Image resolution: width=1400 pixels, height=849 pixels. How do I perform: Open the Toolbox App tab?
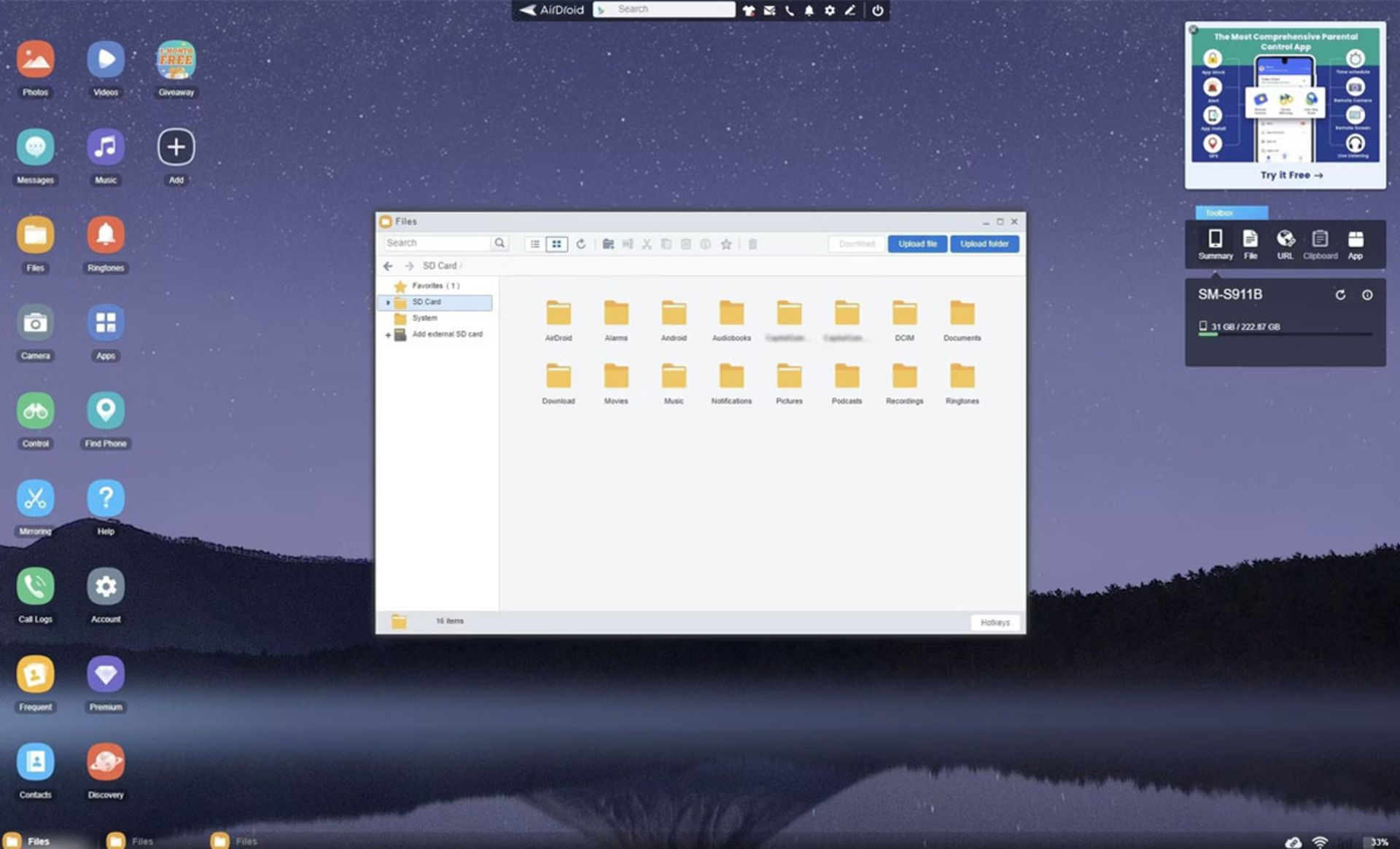pyautogui.click(x=1356, y=245)
